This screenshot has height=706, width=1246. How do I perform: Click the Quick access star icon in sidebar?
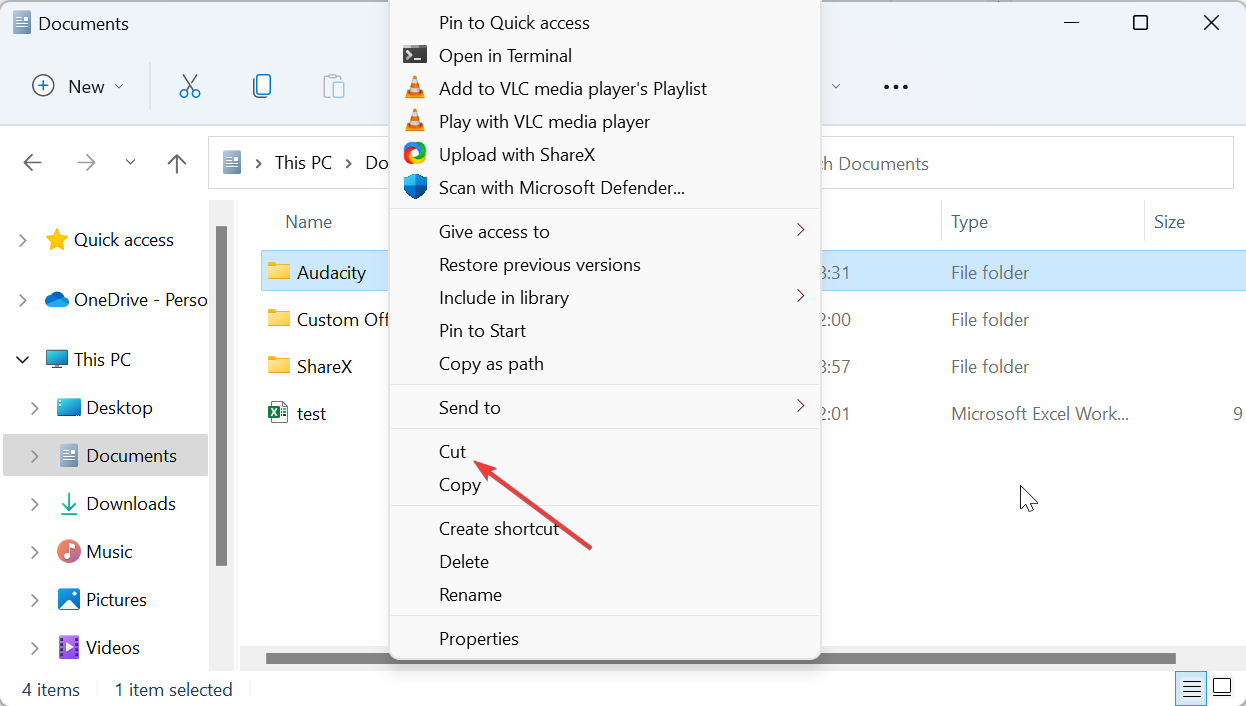(x=56, y=239)
